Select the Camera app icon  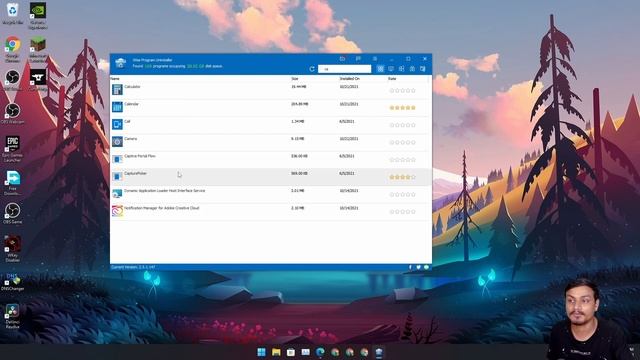[x=117, y=142]
